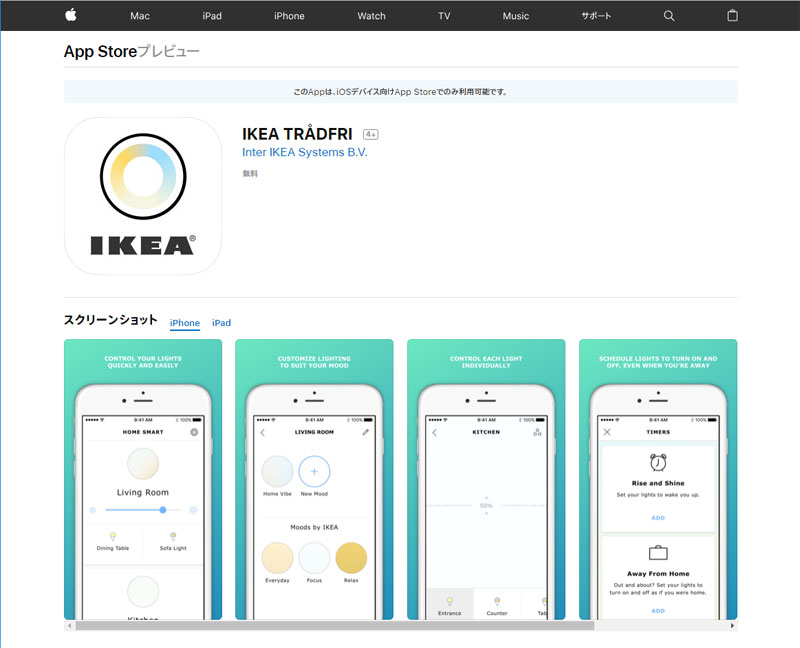Switch to iPad screenshots tab
The height and width of the screenshot is (648, 800).
[x=221, y=322]
